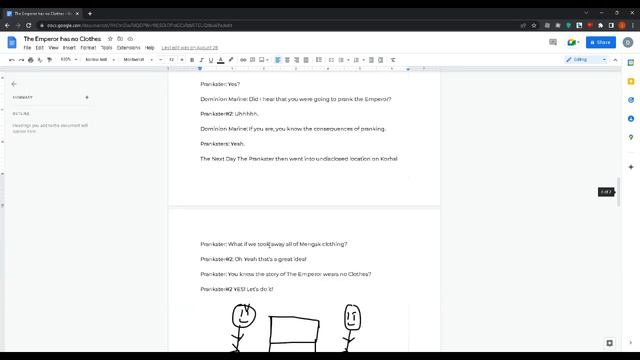
Task: Open the Insert menu
Action: coord(69,48)
